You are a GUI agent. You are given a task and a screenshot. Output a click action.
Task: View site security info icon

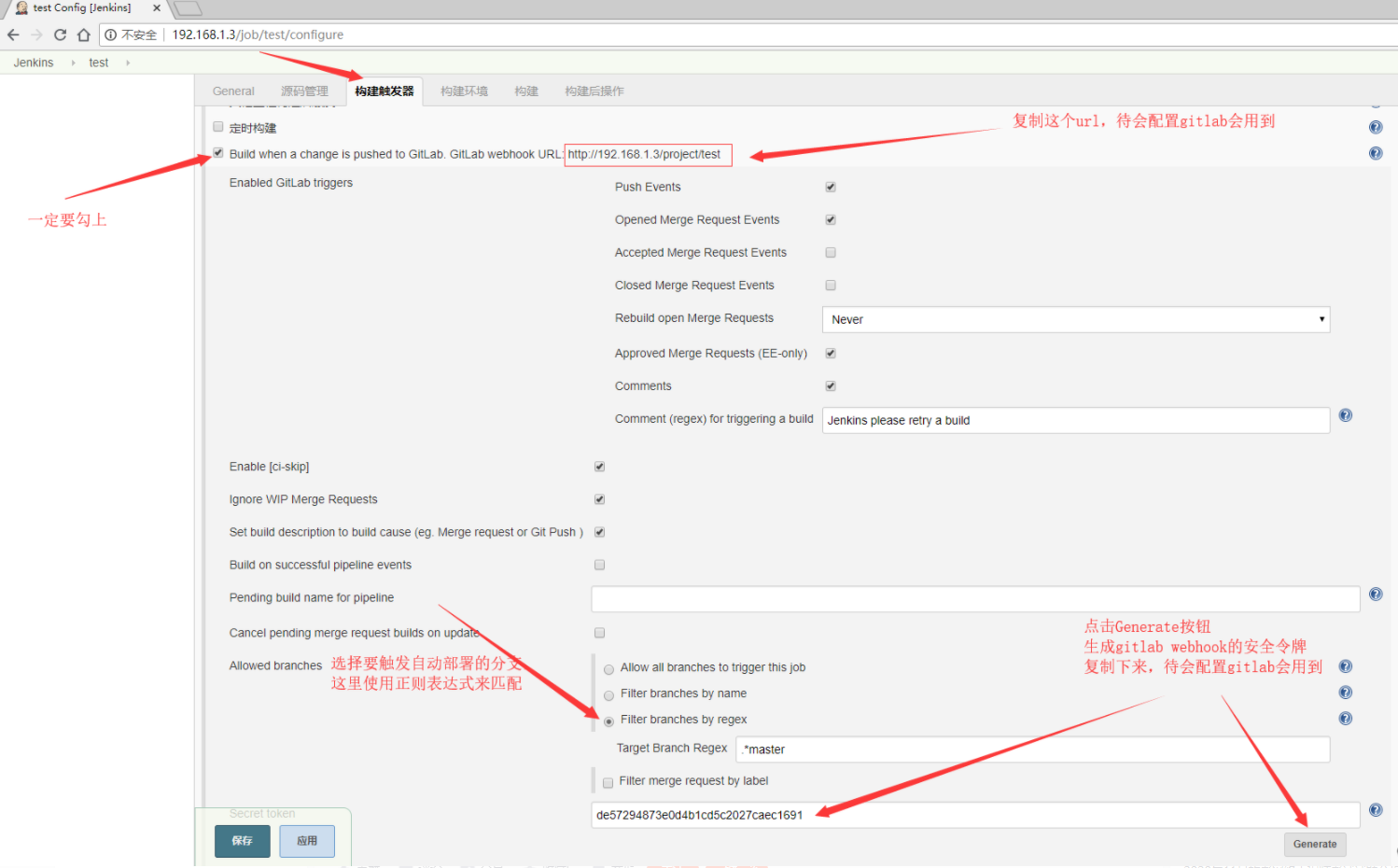(110, 35)
